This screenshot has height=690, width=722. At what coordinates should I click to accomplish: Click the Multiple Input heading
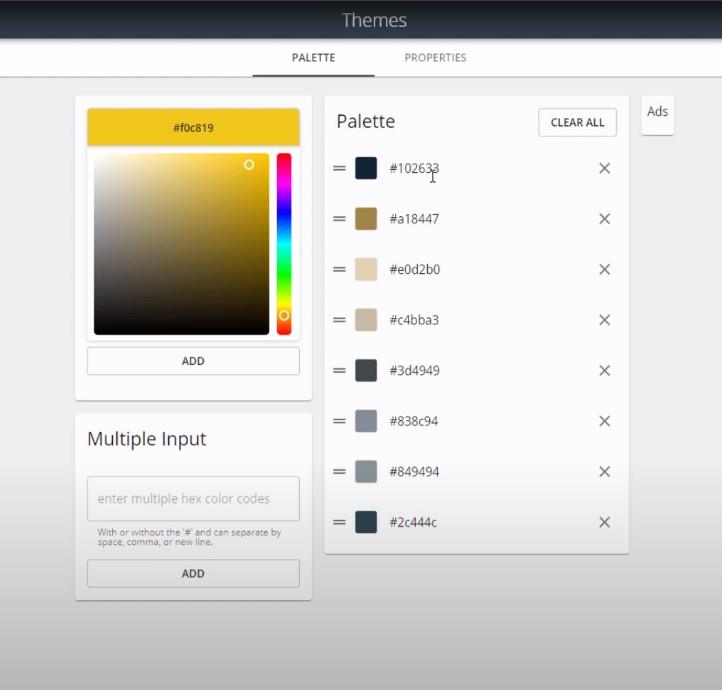point(147,439)
